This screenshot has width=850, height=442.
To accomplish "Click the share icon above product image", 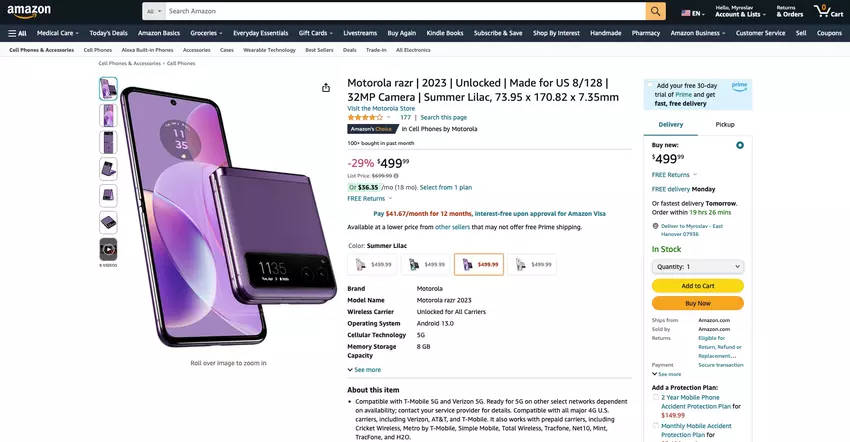I will [326, 88].
